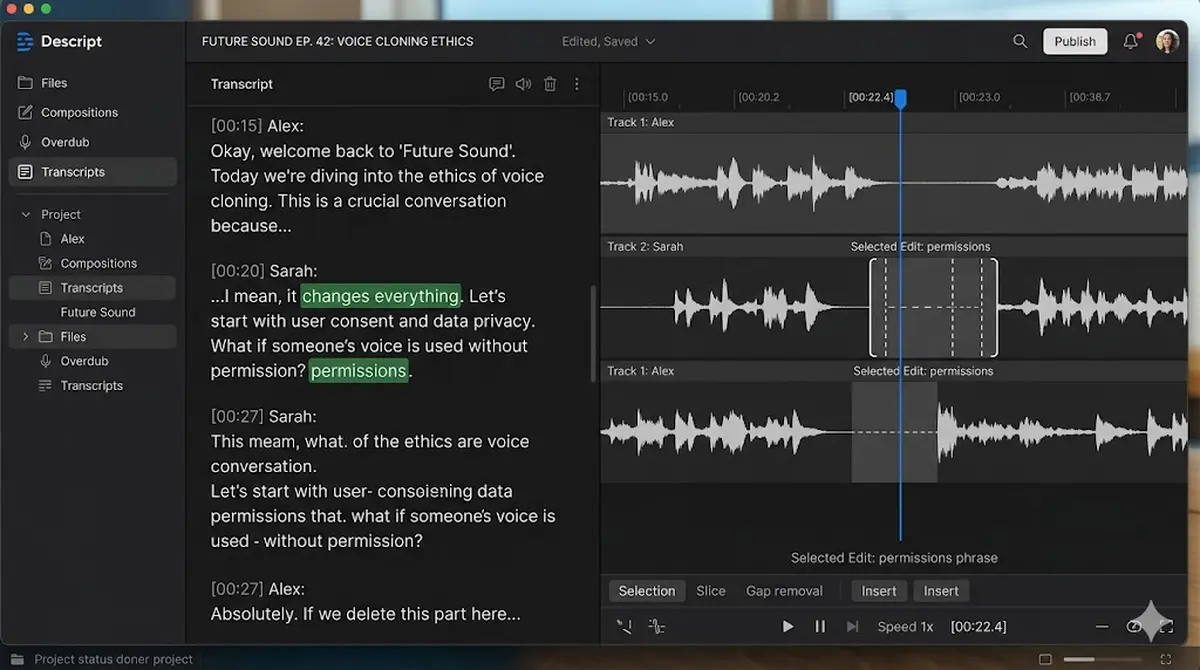Click the Compositions pencil icon in top sidebar
The height and width of the screenshot is (670, 1200).
point(25,112)
